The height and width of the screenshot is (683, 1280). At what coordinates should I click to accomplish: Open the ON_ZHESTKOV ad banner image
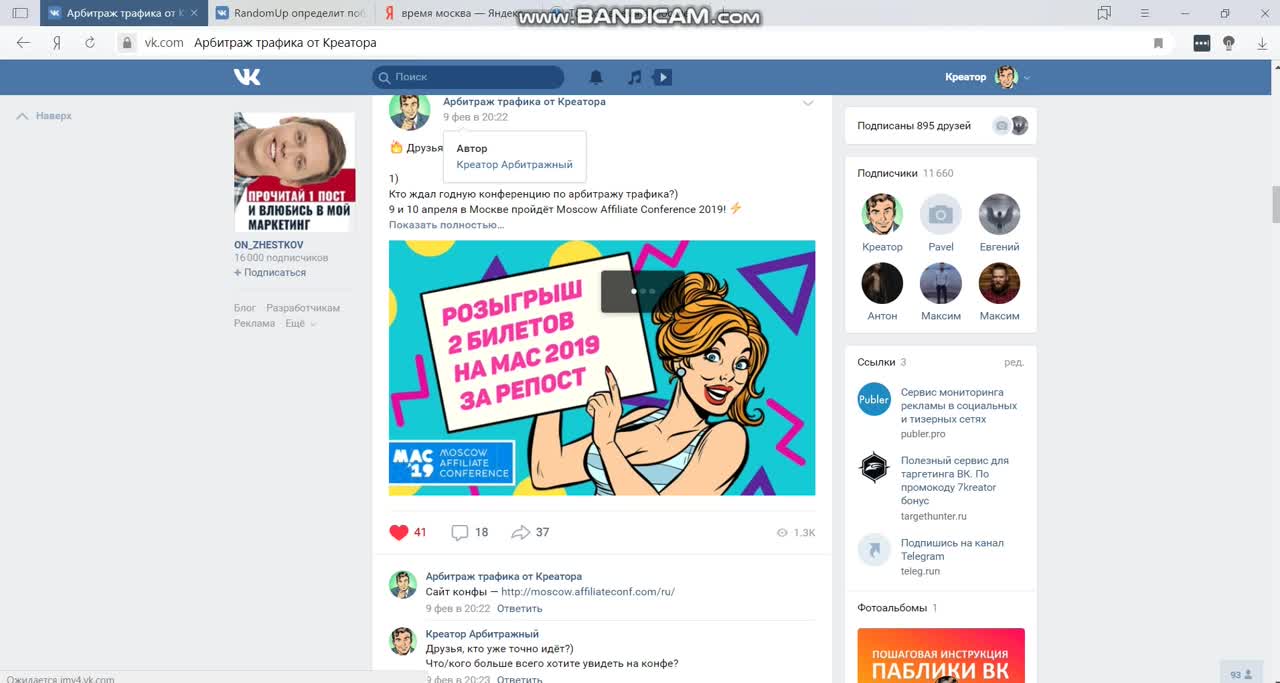[x=294, y=172]
